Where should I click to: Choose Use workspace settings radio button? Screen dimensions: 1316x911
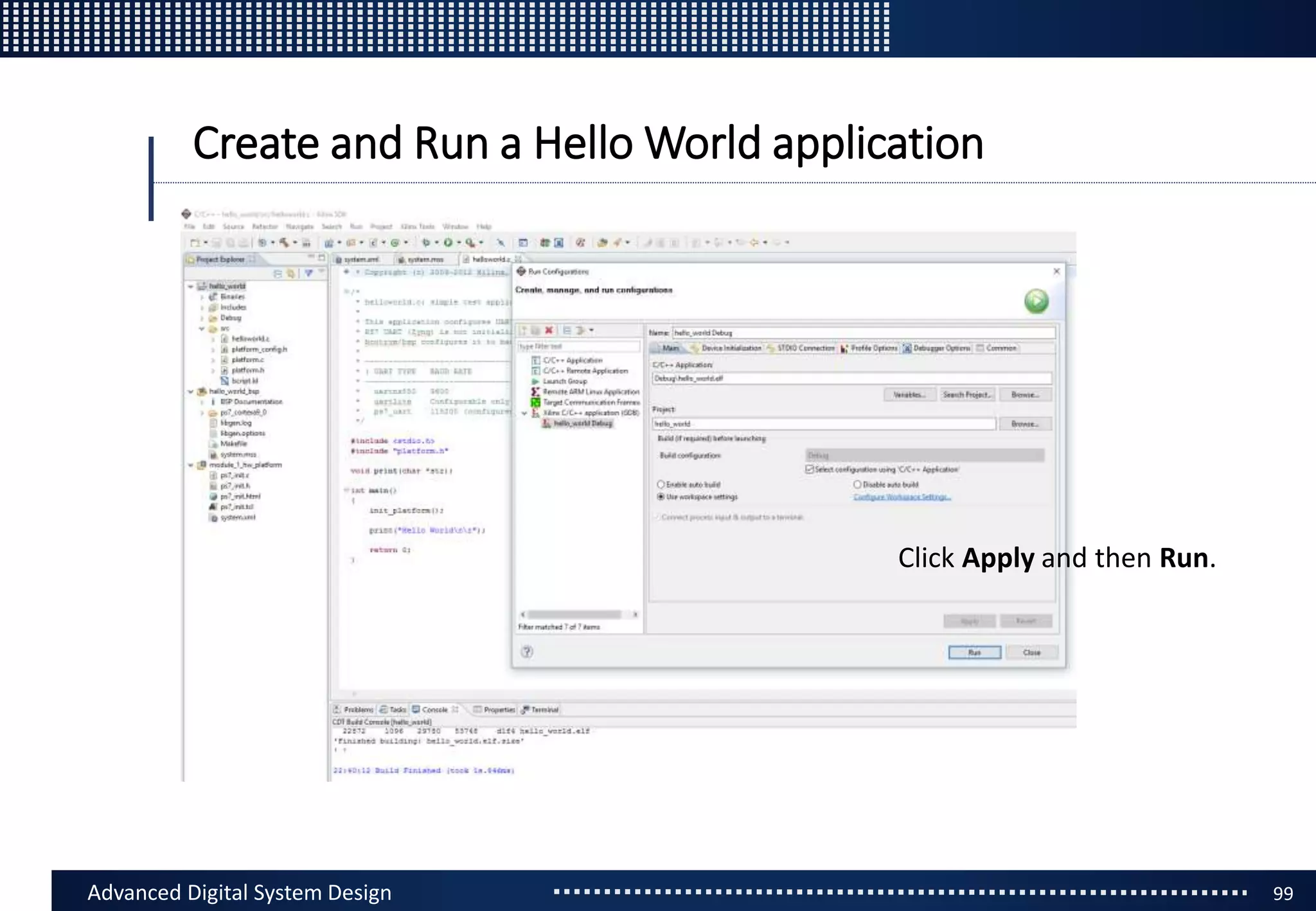coord(661,497)
